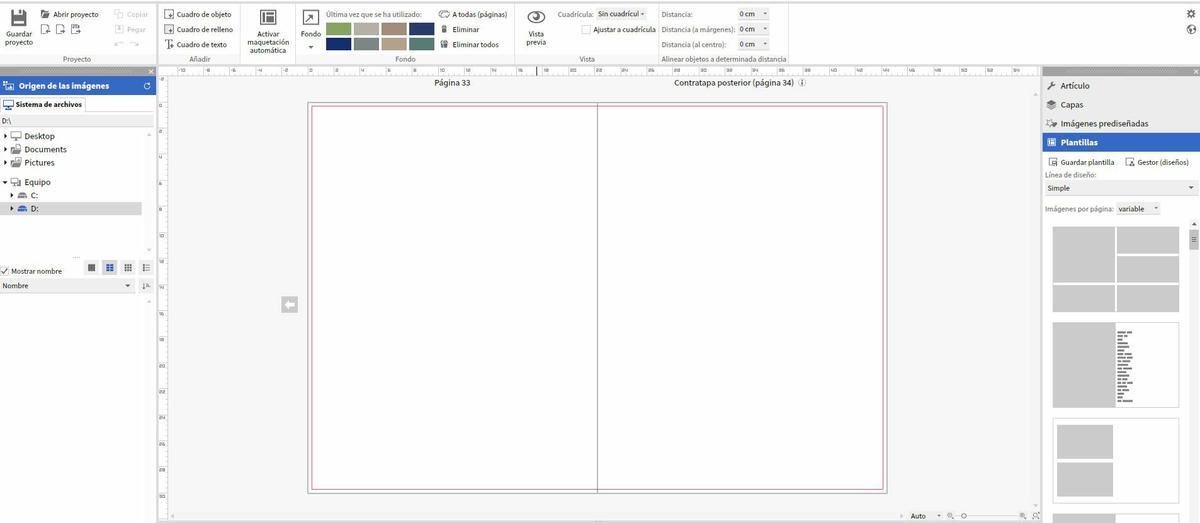Viewport: 1200px width, 523px height.
Task: Click the globe language icon
Action: tap(1190, 28)
